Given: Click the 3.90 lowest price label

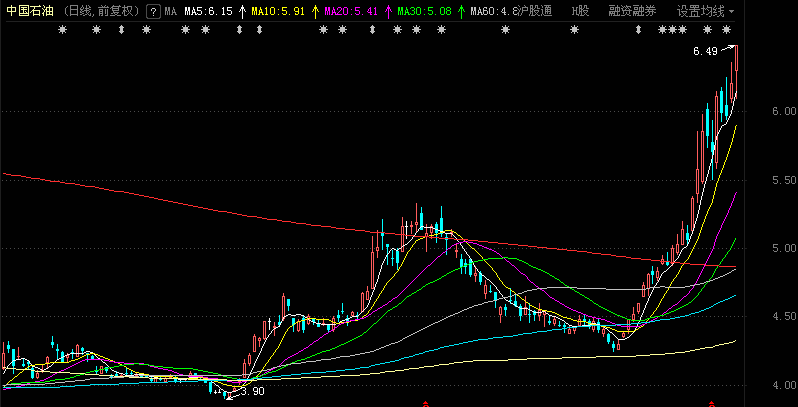Looking at the screenshot, I should pyautogui.click(x=252, y=392).
